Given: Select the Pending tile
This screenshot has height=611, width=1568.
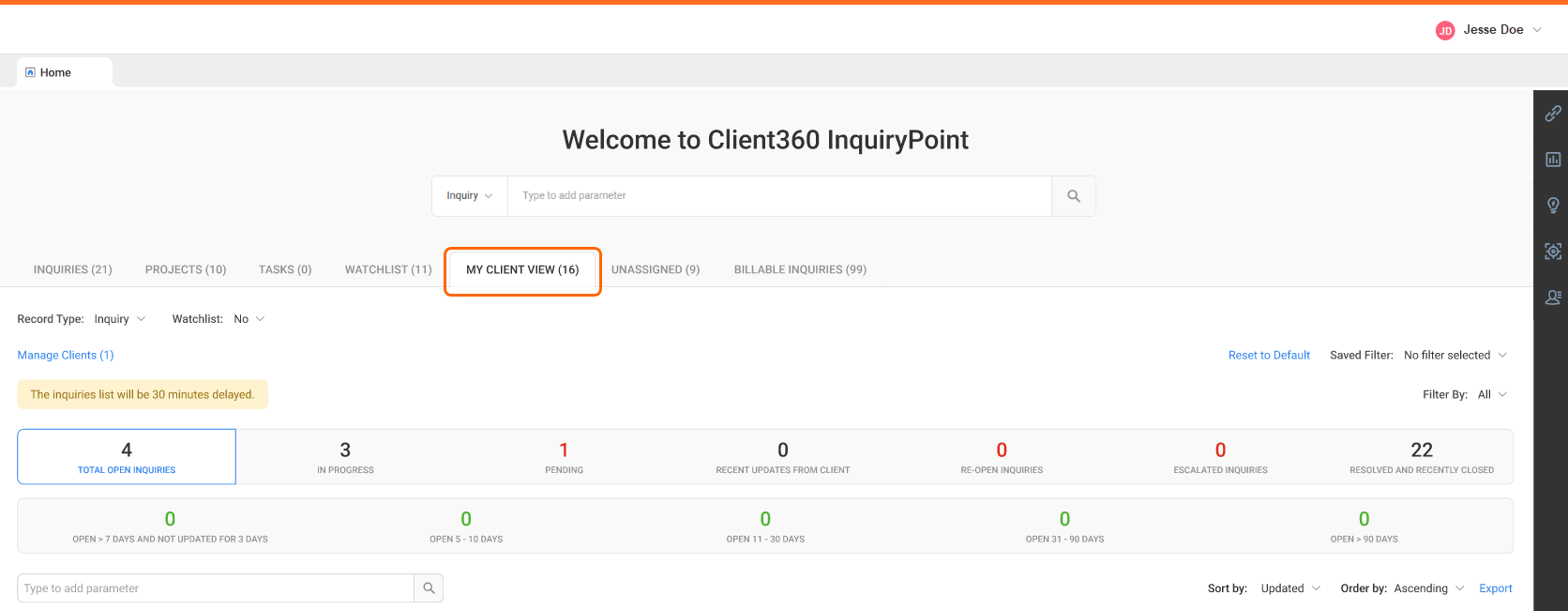Looking at the screenshot, I should (564, 457).
